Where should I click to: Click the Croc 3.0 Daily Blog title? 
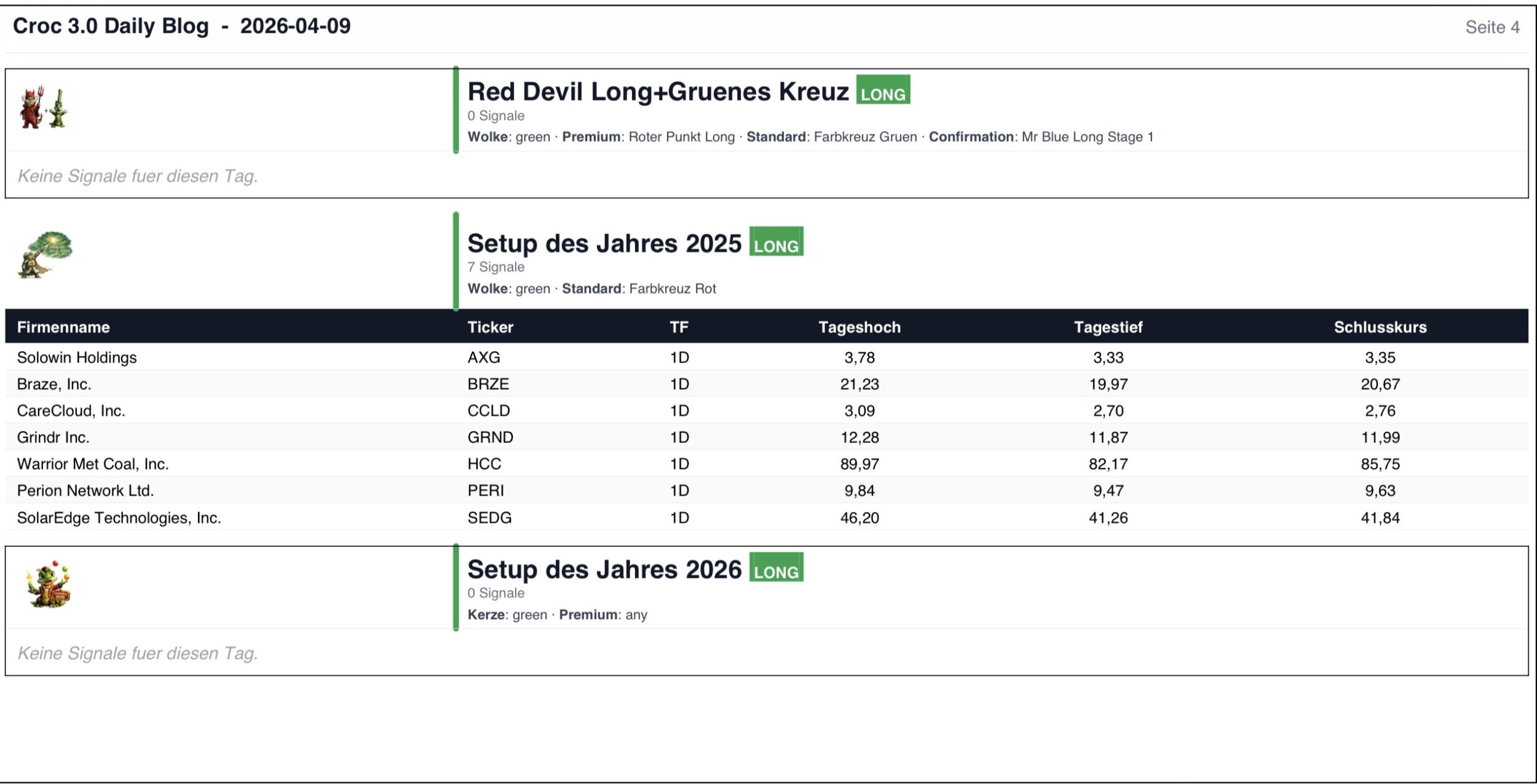click(111, 26)
